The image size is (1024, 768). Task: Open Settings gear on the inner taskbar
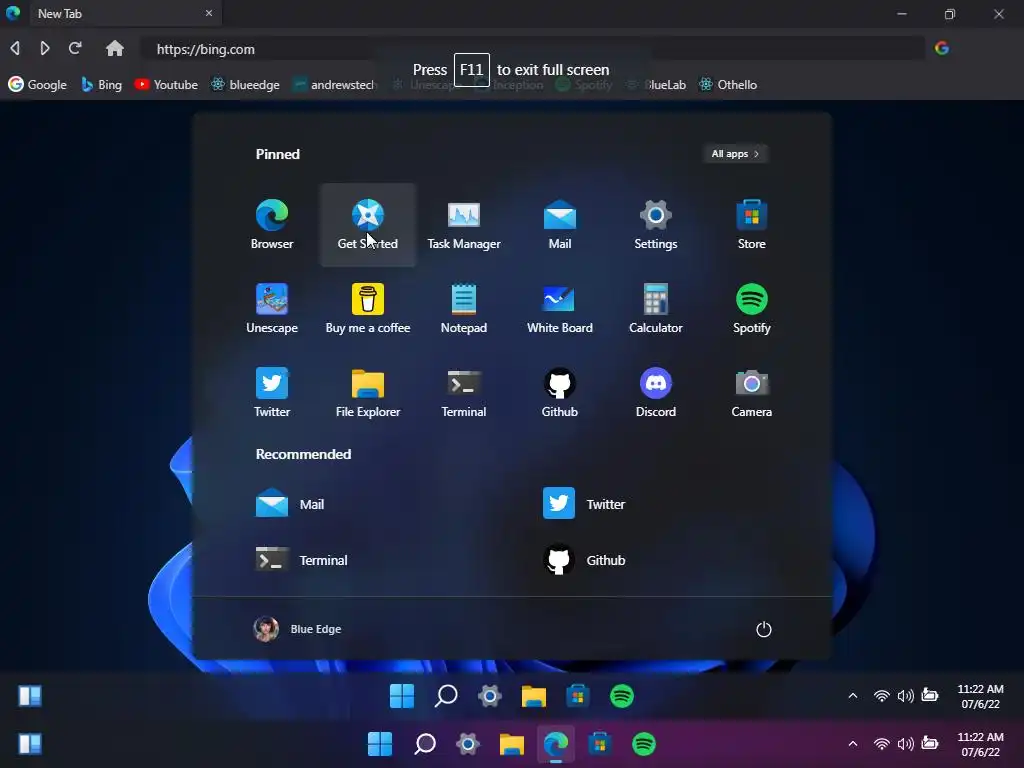490,696
